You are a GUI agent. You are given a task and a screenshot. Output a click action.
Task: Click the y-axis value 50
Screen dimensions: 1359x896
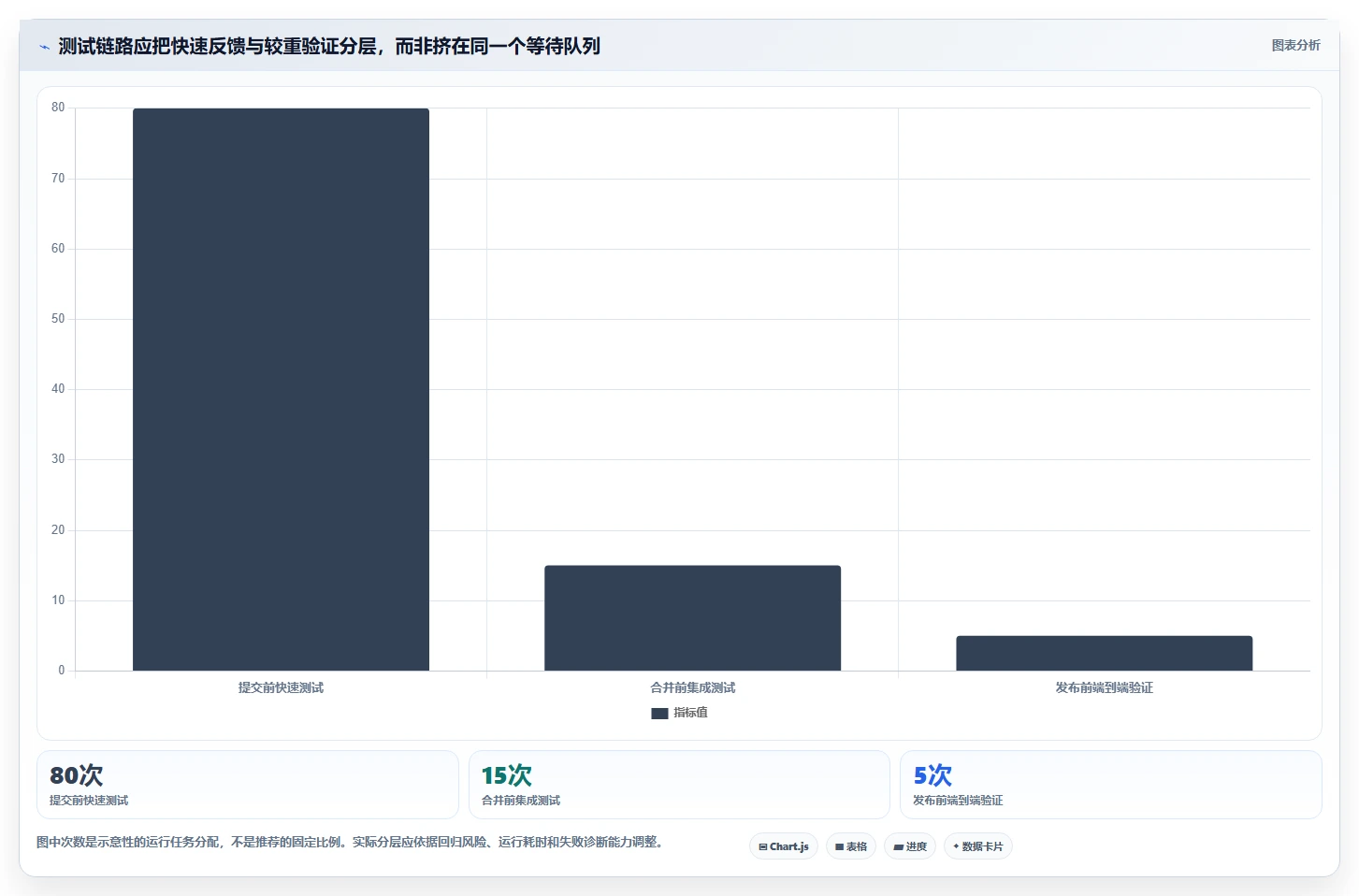point(58,319)
